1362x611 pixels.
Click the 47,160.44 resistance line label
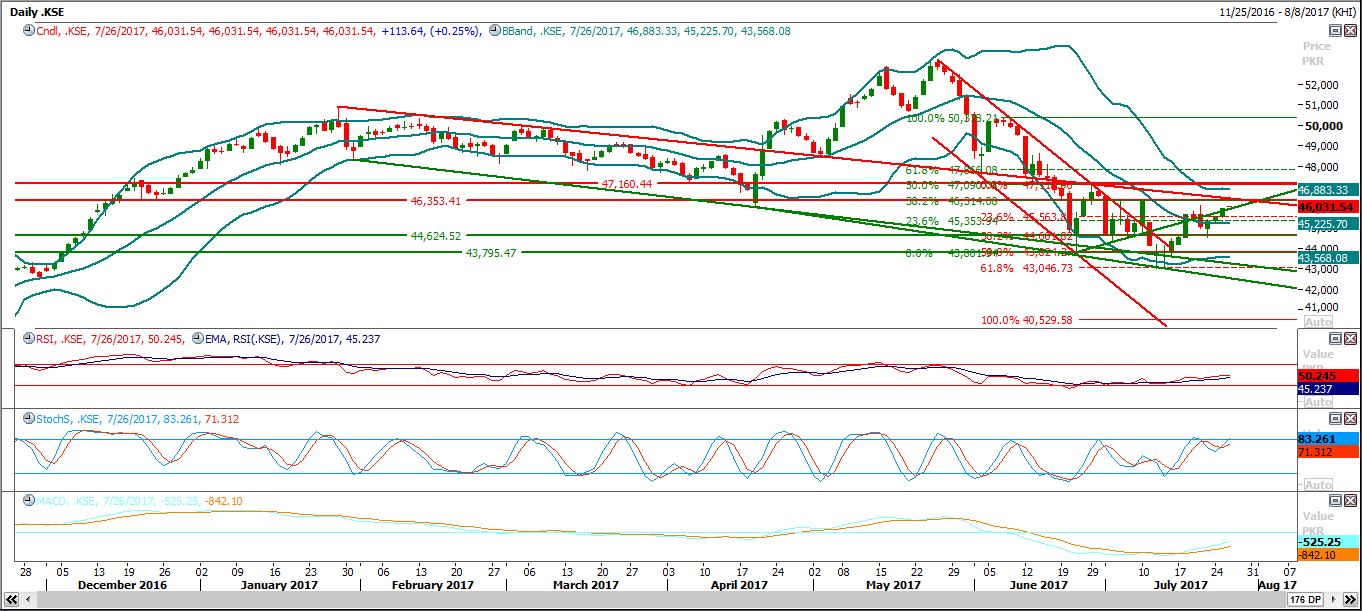(x=627, y=184)
